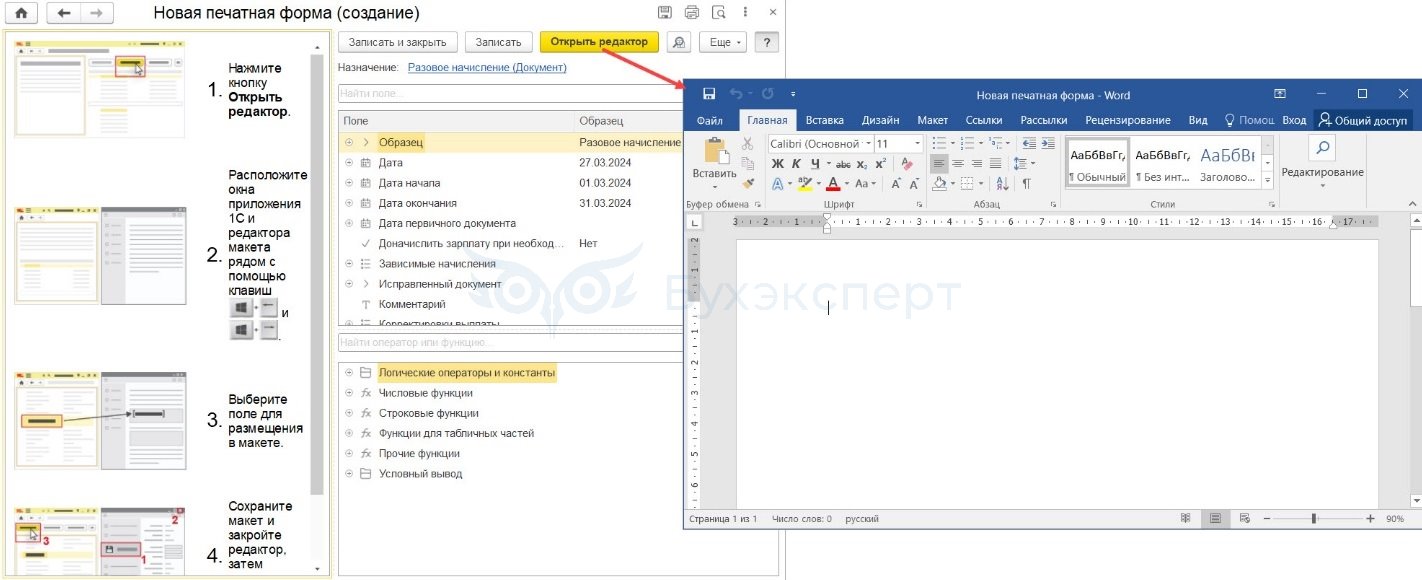Screen dimensions: 1422x580
Task: Toggle the Word ribbon display options icon
Action: tap(1280, 94)
